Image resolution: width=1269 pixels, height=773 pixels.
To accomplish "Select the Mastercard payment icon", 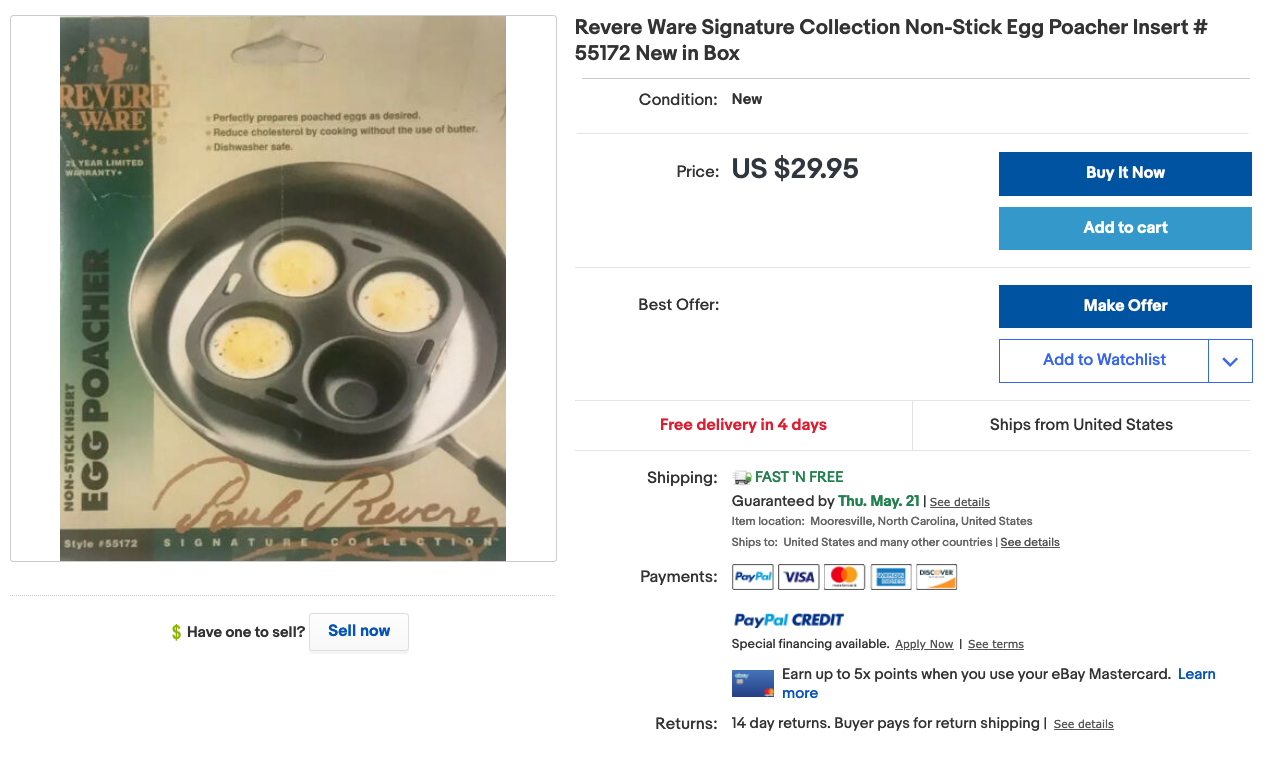I will pos(844,577).
